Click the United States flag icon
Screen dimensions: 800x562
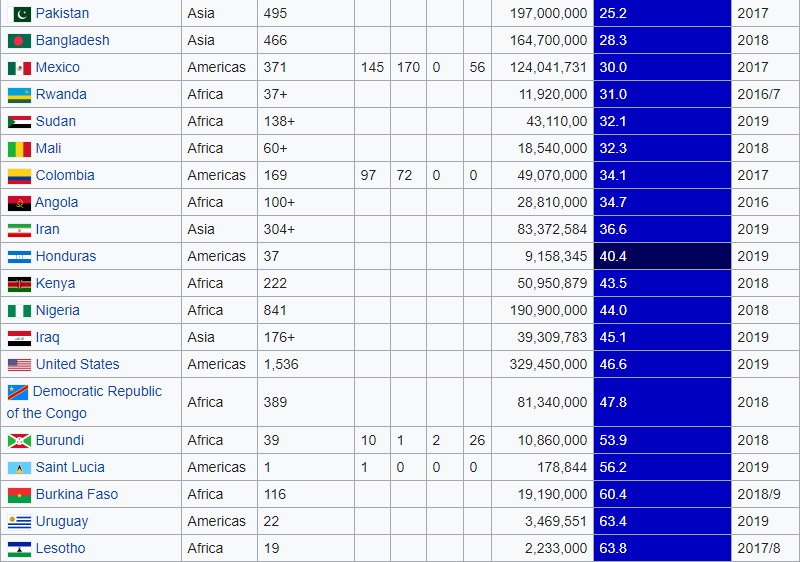pos(19,365)
